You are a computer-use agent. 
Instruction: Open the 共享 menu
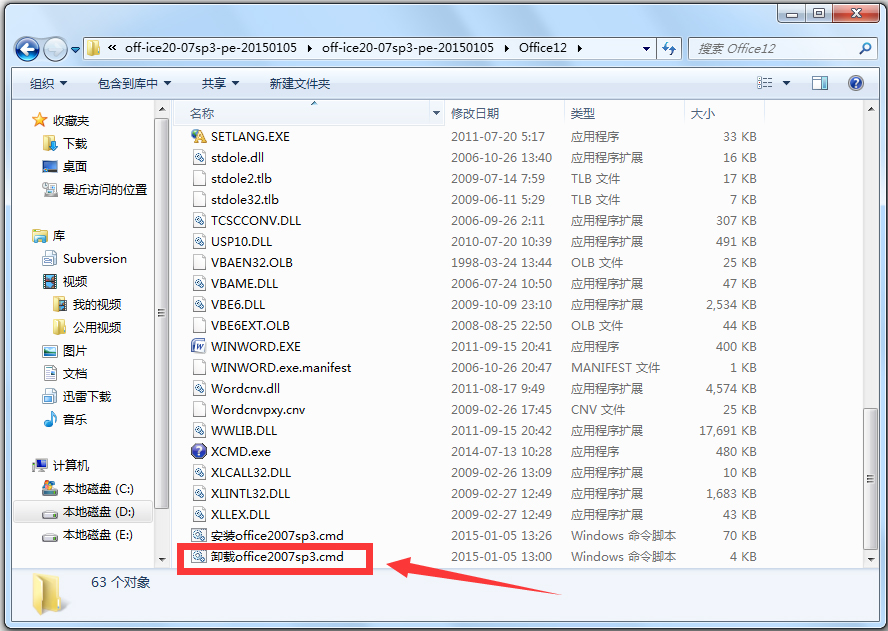coord(220,83)
